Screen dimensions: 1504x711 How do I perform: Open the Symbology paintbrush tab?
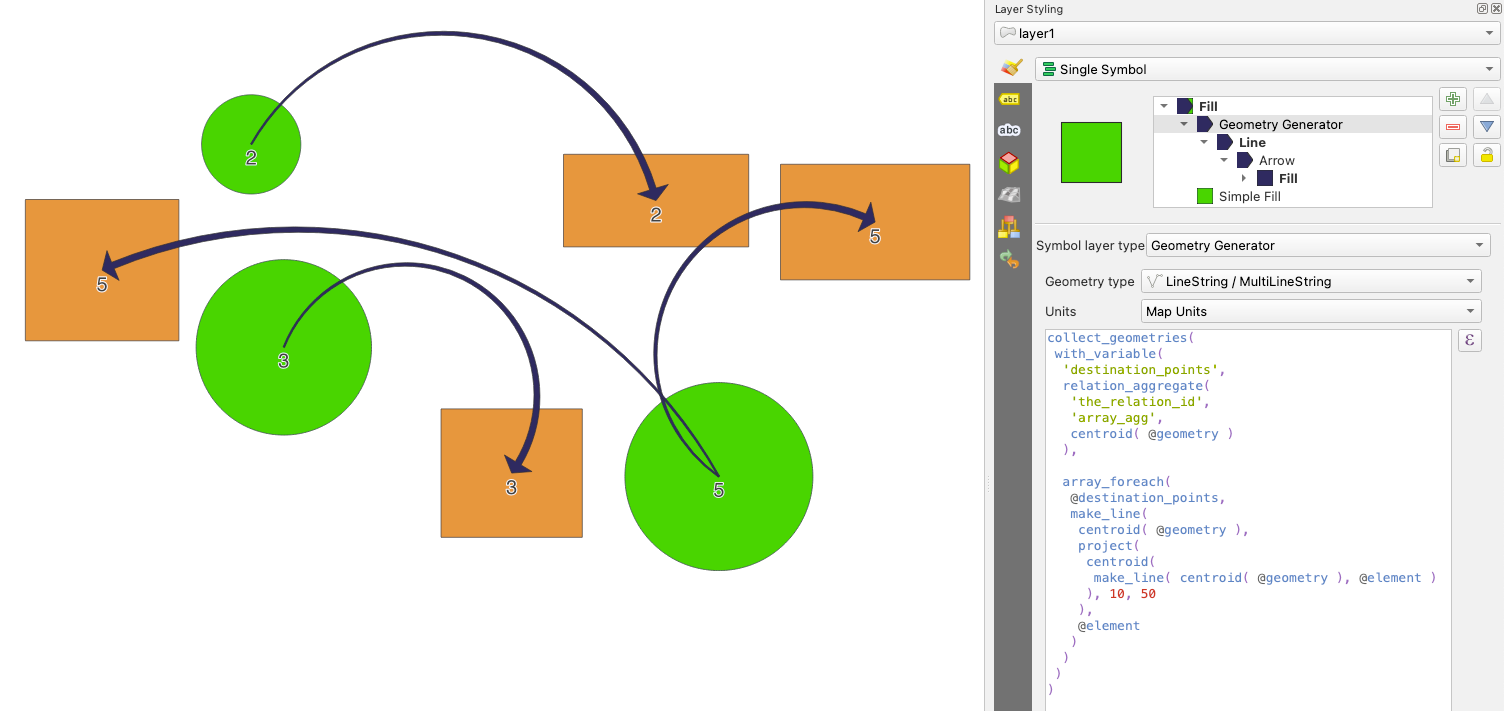(1010, 68)
